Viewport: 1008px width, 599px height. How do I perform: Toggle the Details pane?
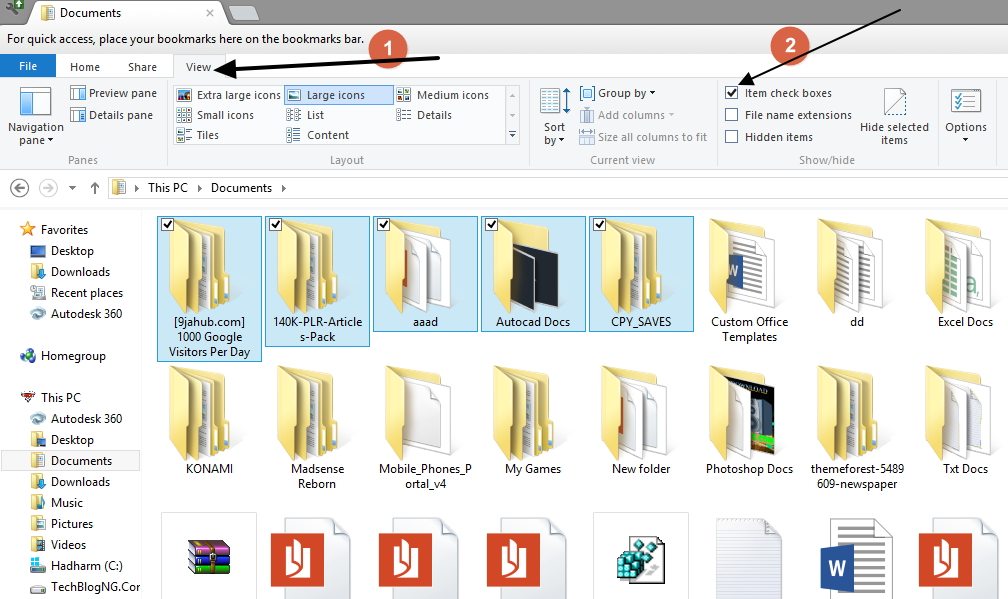[112, 115]
